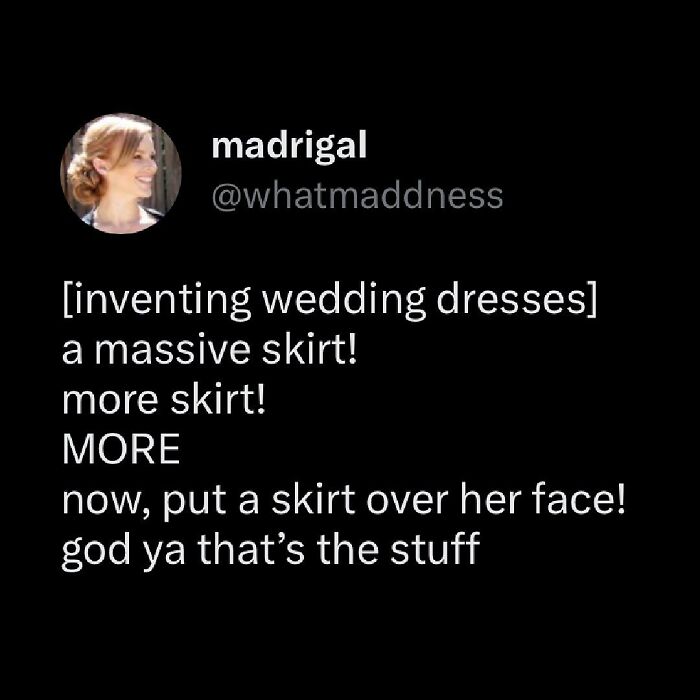Click the word "now," in the tweet
The height and width of the screenshot is (700, 700).
pos(108,500)
